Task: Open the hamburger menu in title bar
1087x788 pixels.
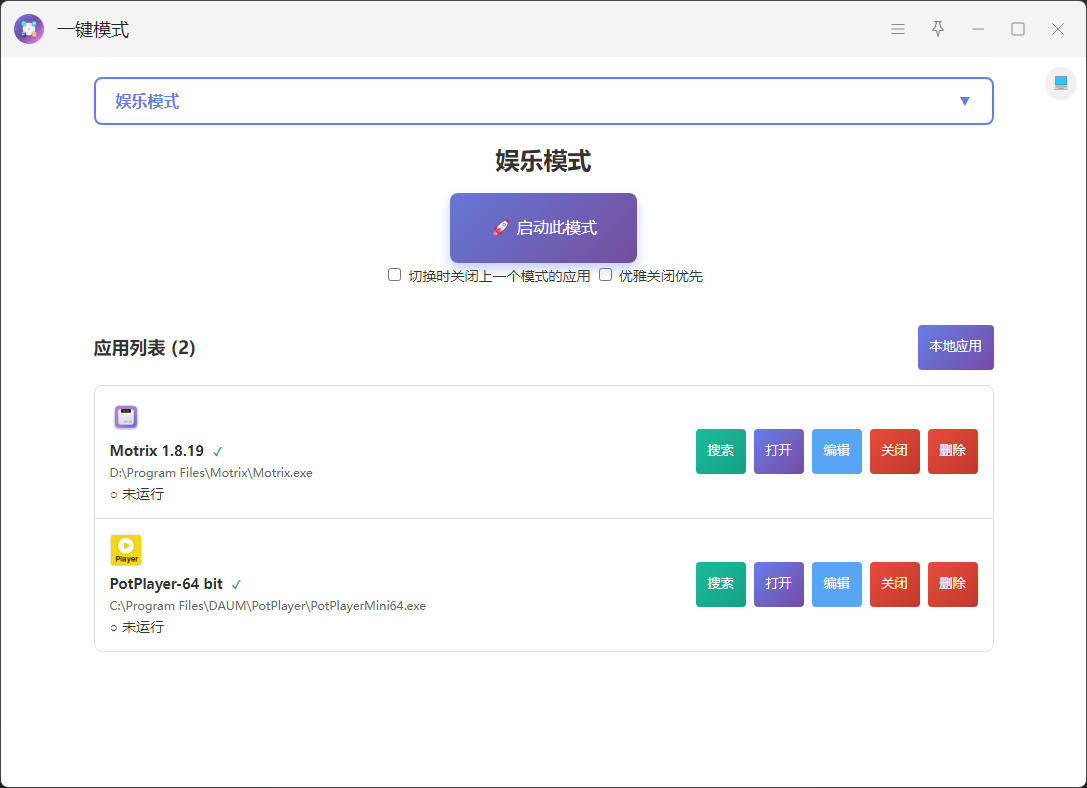Action: pos(898,29)
